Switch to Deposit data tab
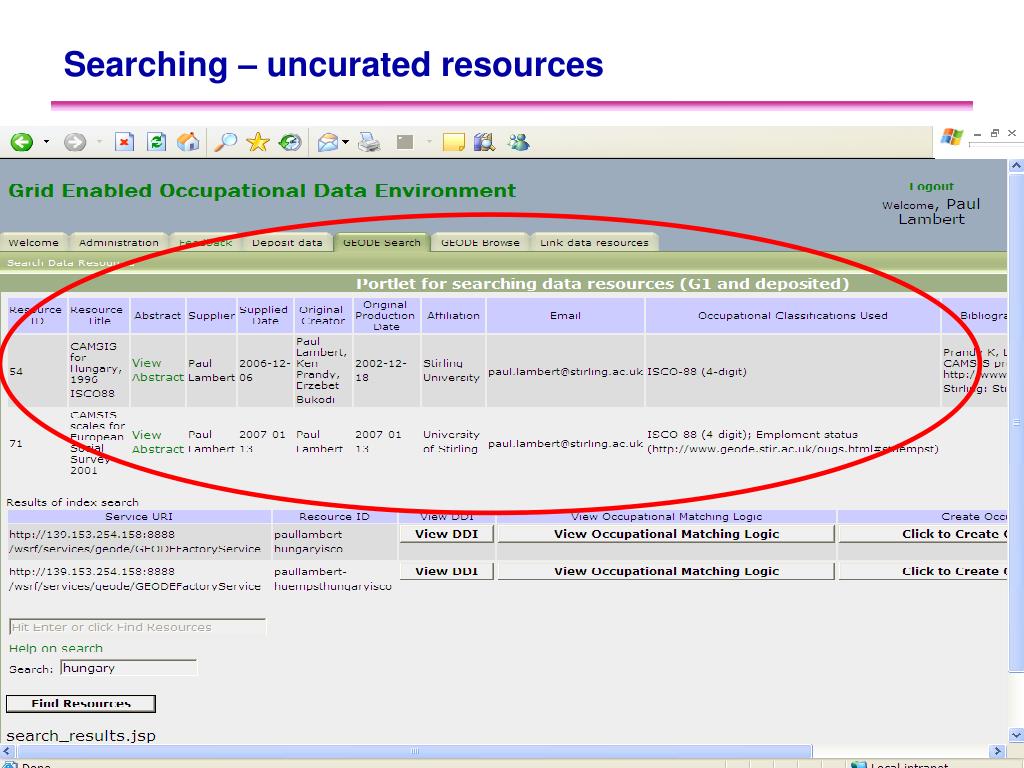Screen dimensions: 1024x768 pos(287,242)
